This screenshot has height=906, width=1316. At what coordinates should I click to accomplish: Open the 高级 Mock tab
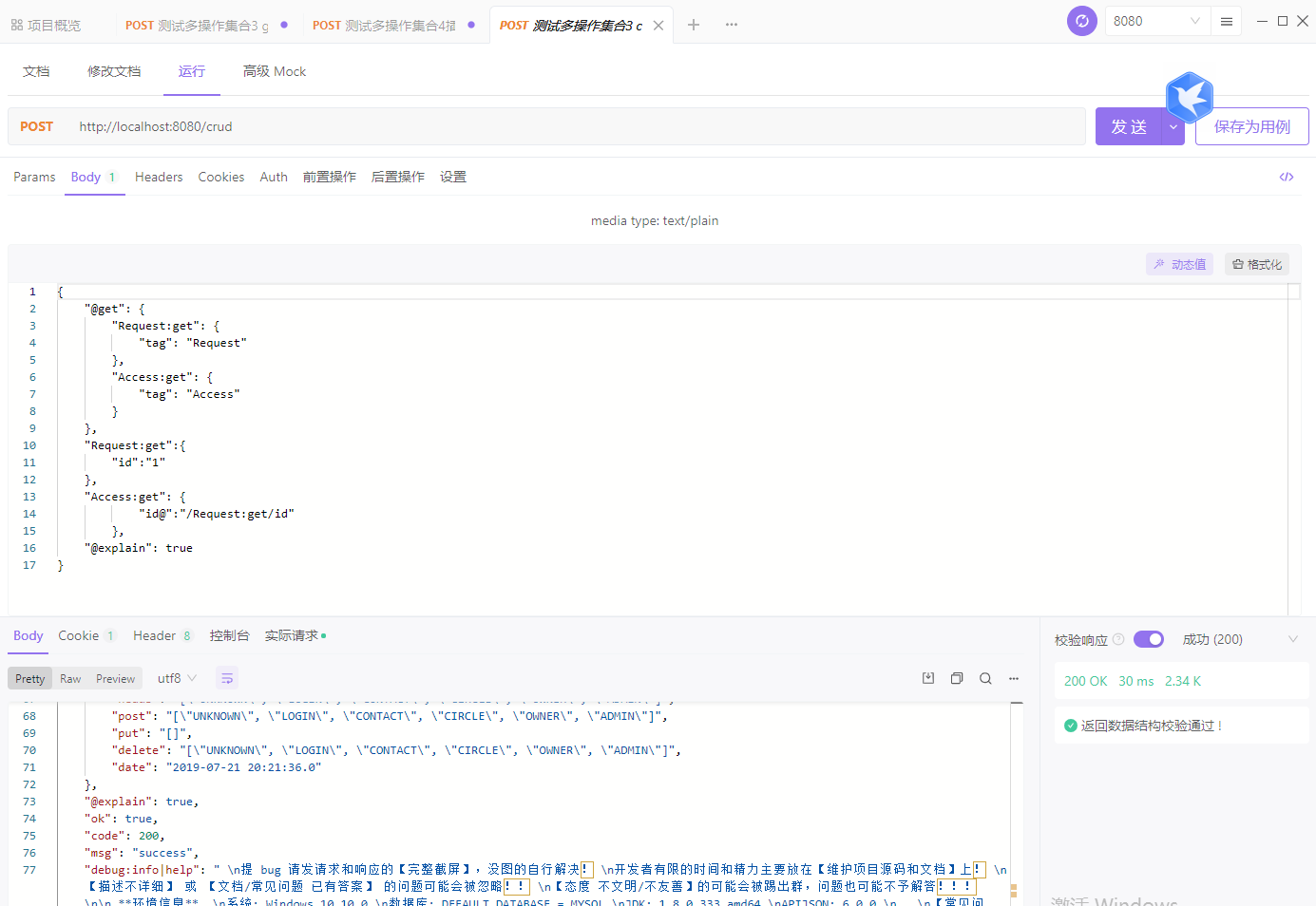click(274, 71)
